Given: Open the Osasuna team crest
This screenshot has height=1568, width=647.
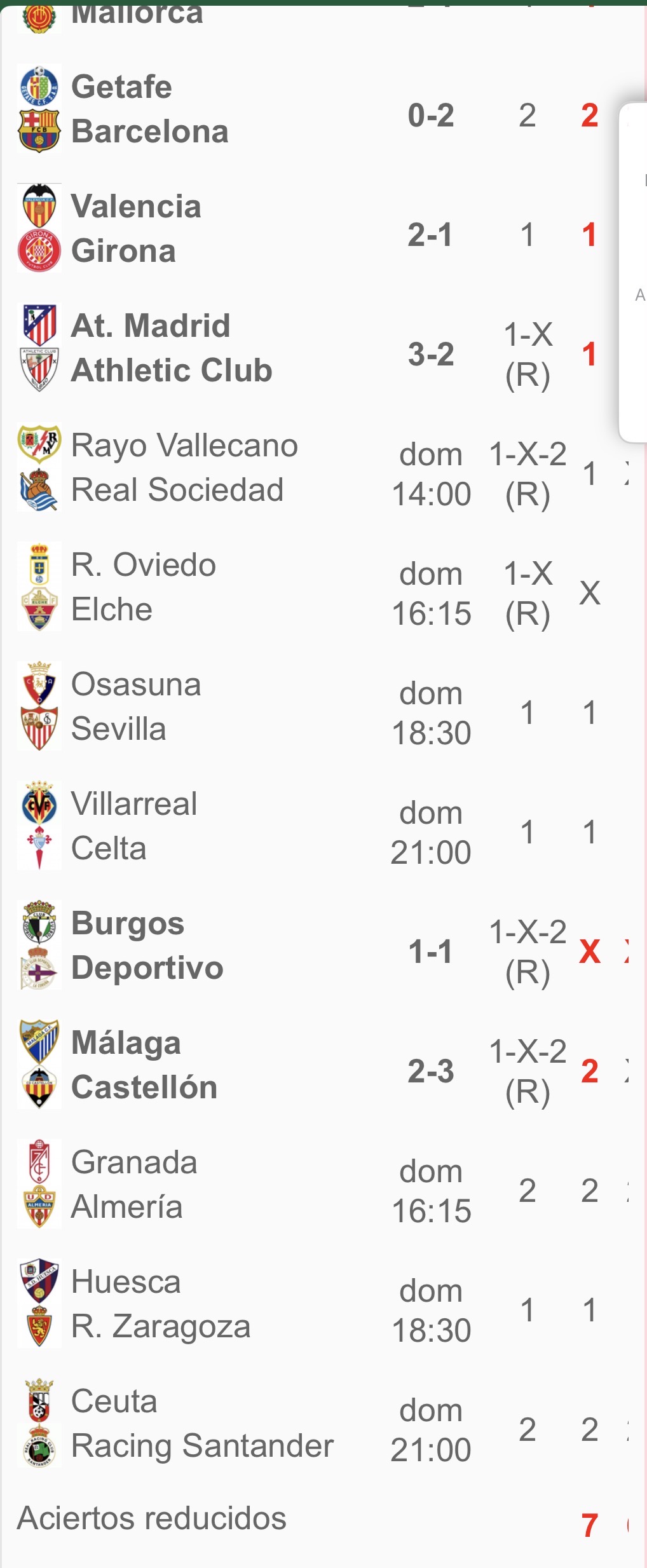Looking at the screenshot, I should coord(39,685).
